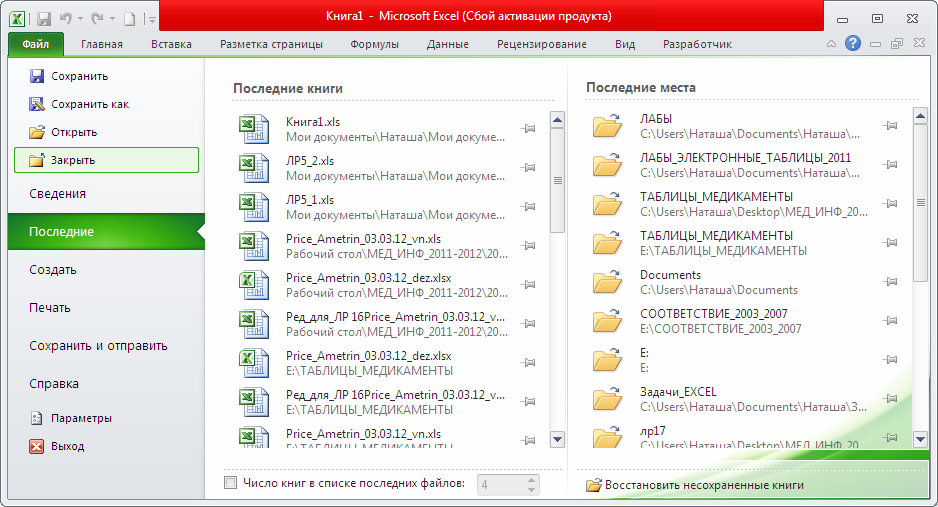This screenshot has width=938, height=507.
Task: Select Закрыть to close the workbook
Action: click(106, 160)
